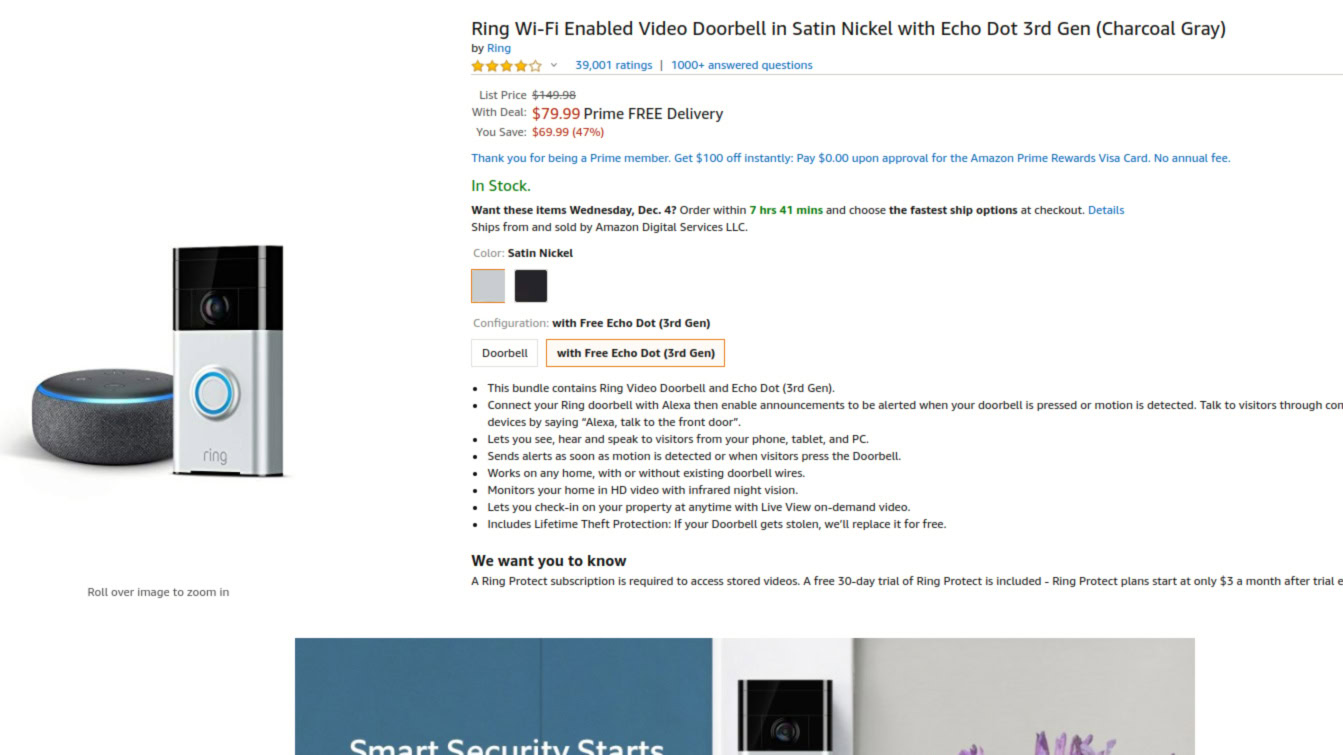The height and width of the screenshot is (755, 1343).
Task: Choose with Free Echo Dot configuration
Action: [x=636, y=353]
